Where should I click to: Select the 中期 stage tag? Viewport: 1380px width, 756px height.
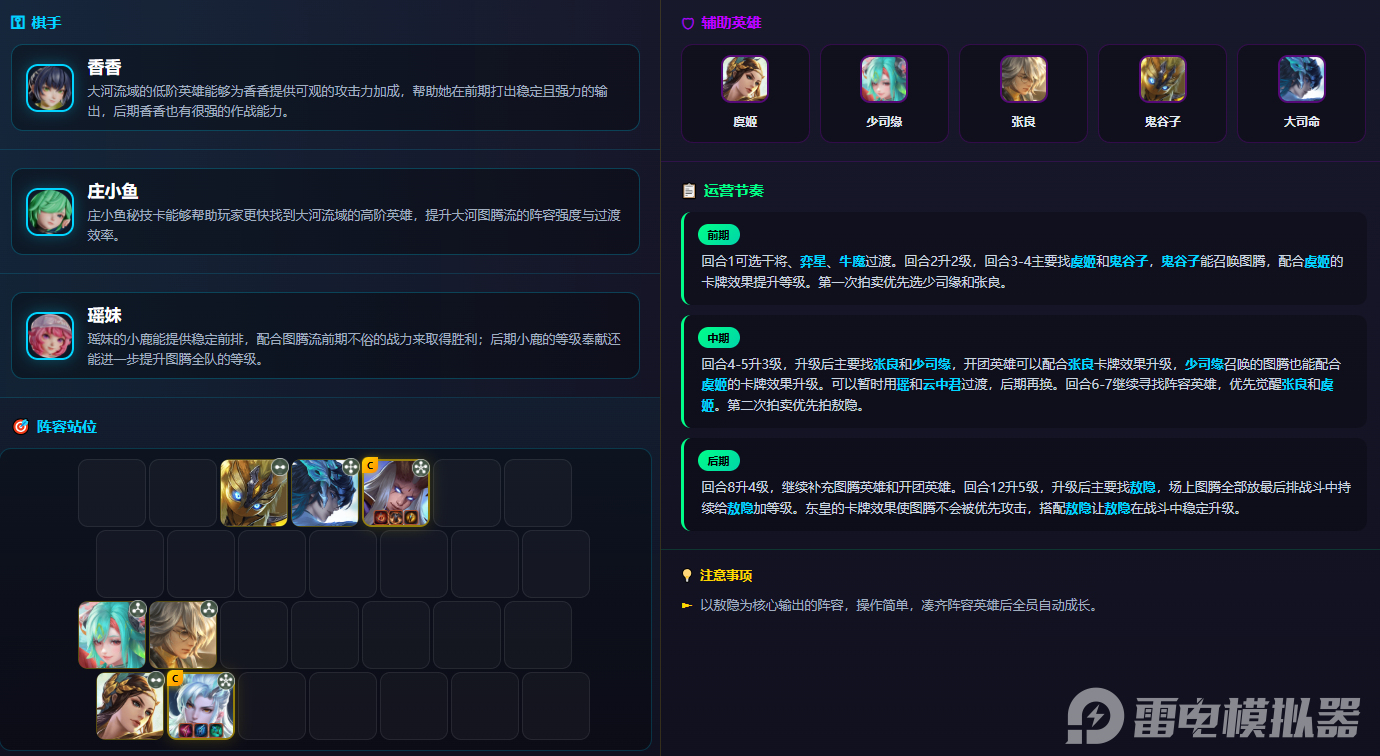(718, 338)
